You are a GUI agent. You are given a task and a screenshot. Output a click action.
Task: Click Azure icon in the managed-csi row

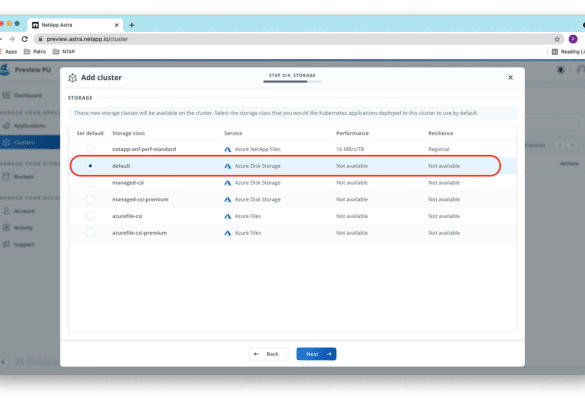228,183
